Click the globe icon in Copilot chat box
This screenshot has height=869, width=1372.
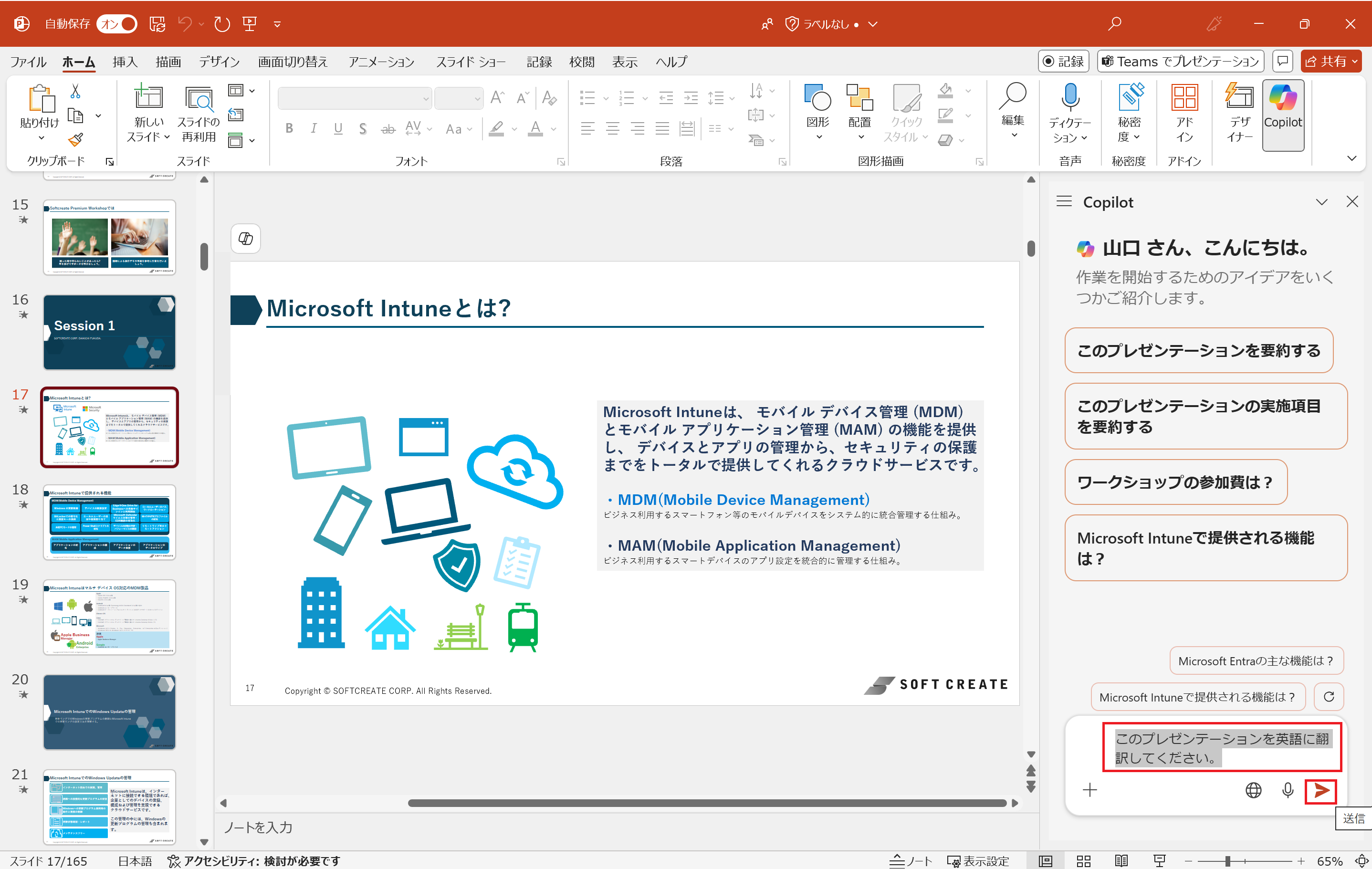1253,790
